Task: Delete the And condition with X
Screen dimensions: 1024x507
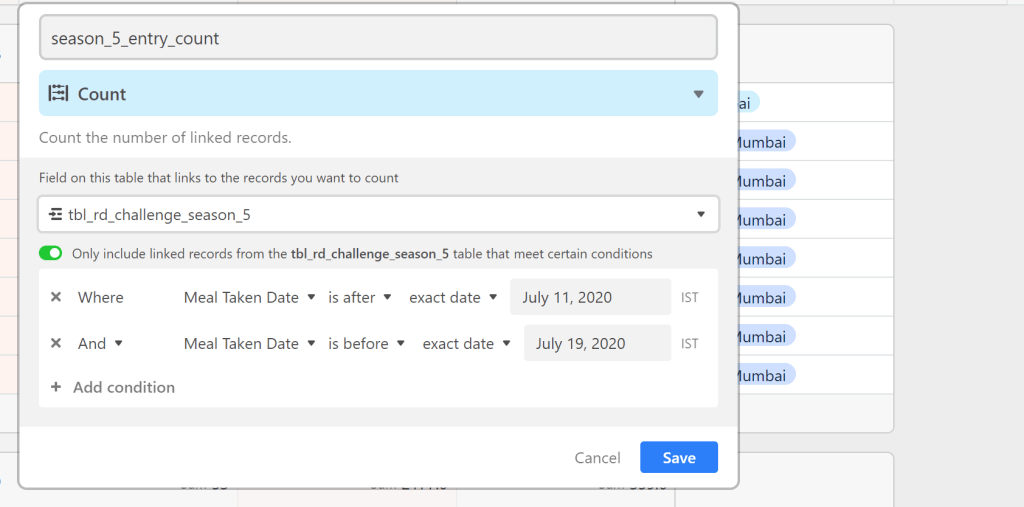Action: [x=56, y=343]
